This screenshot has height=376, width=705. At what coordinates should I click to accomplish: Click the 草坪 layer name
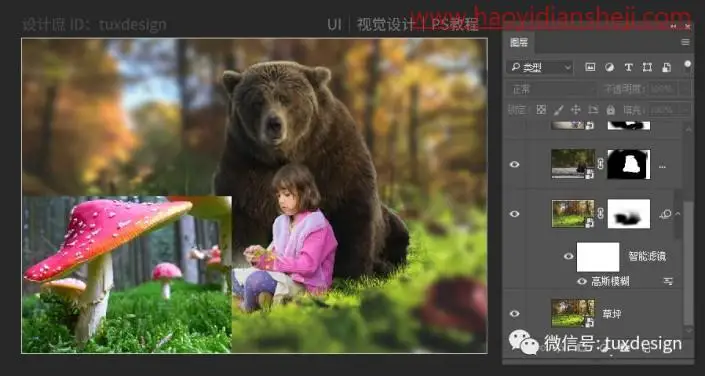[x=611, y=313]
